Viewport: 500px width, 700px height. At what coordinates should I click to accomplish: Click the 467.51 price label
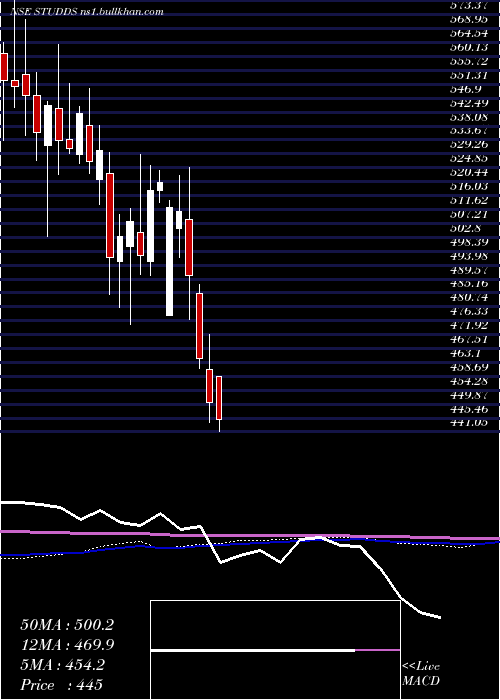[471, 339]
